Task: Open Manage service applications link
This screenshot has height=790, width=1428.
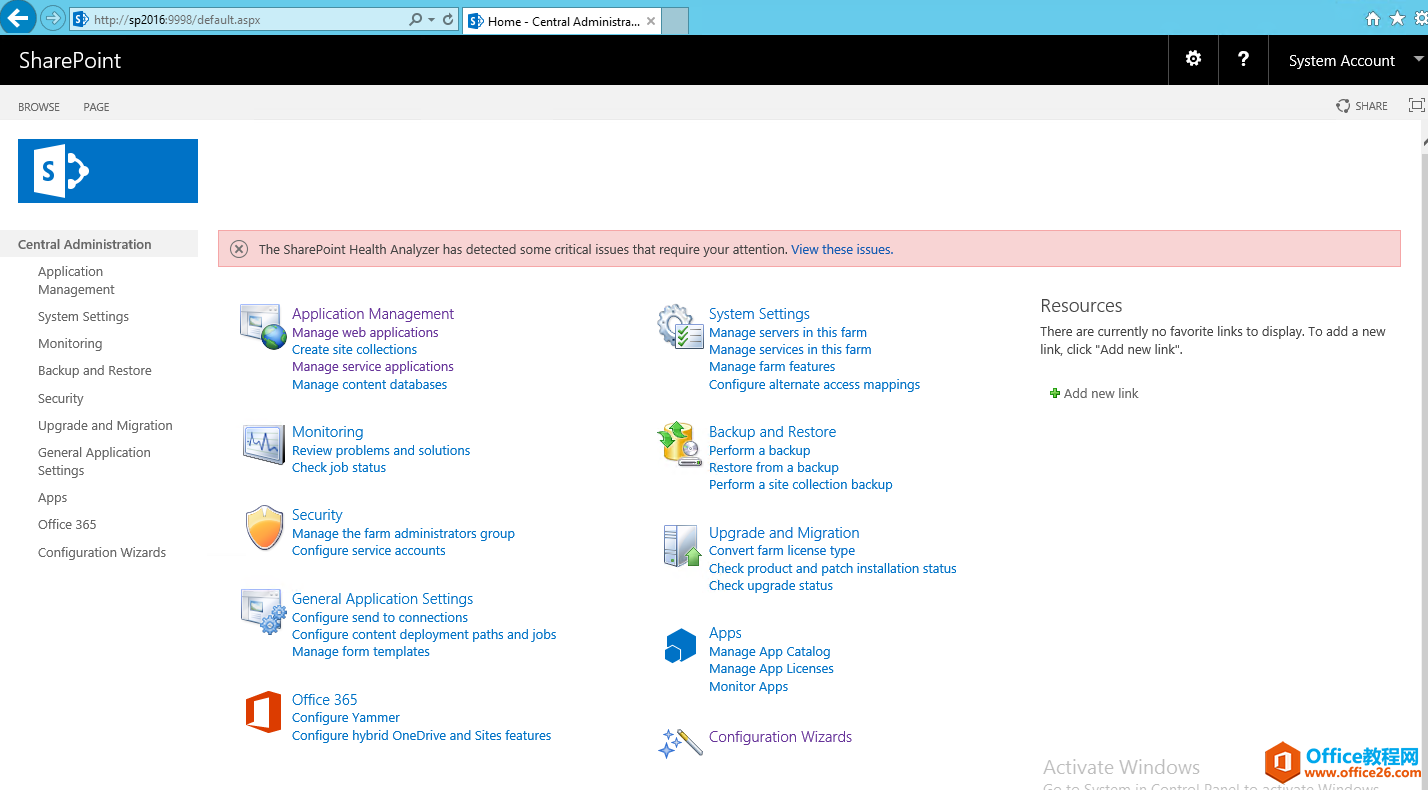Action: coord(373,366)
